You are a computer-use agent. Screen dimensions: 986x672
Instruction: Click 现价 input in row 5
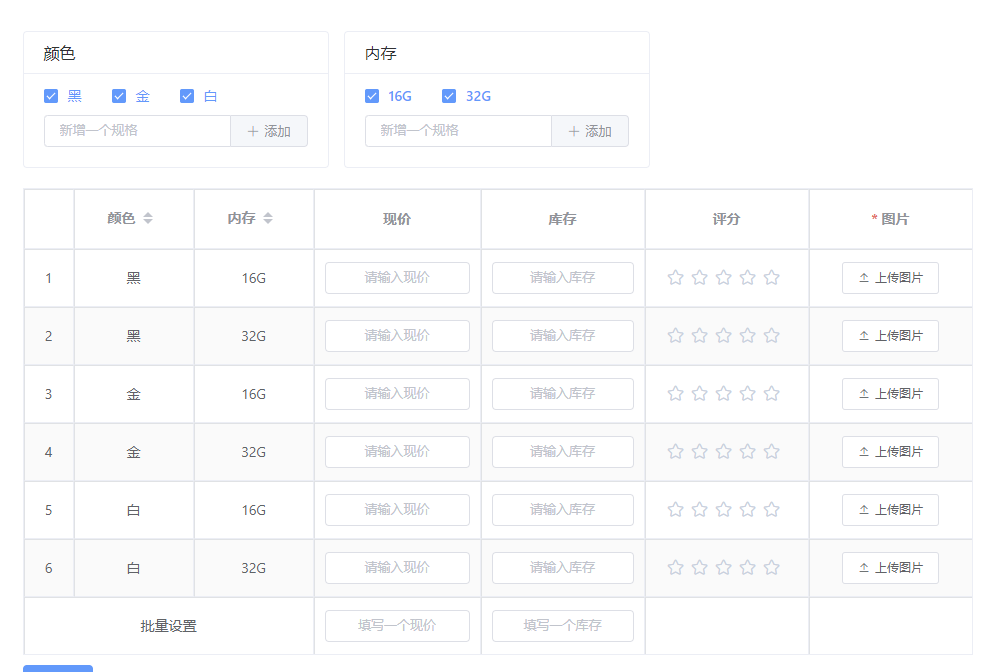click(397, 510)
